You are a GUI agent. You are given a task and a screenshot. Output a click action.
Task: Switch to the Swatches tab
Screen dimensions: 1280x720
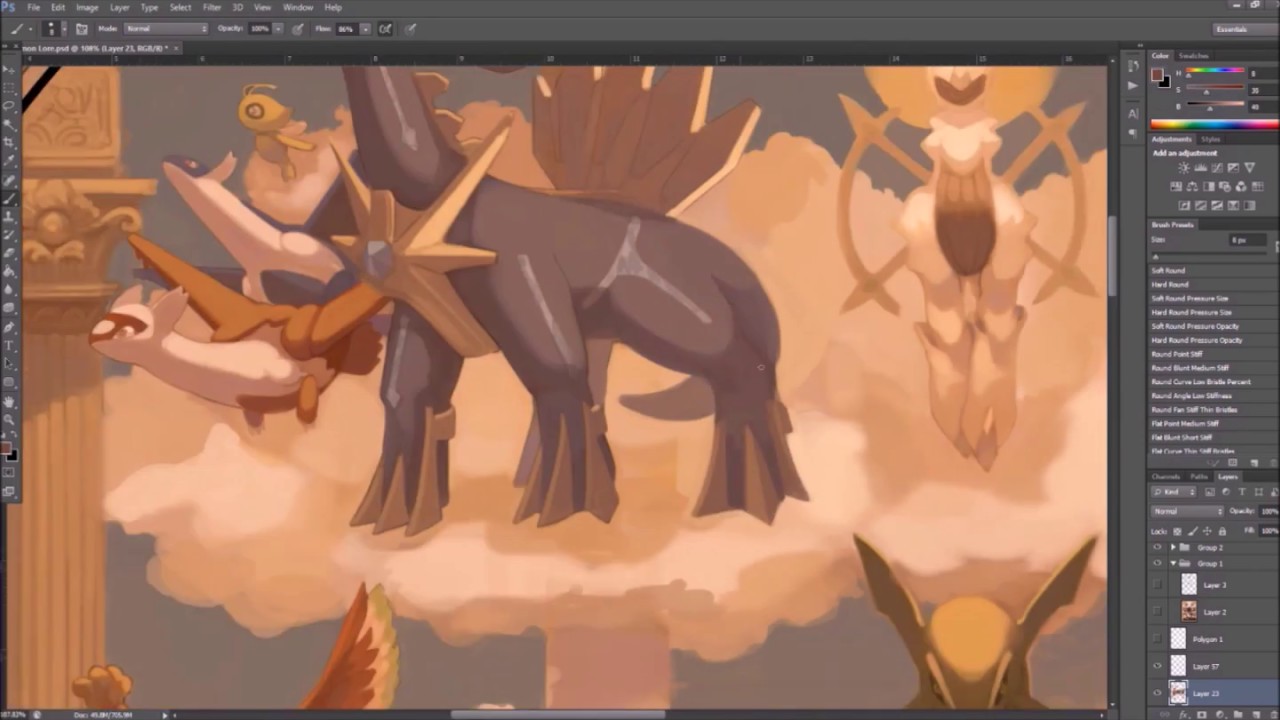[1194, 56]
